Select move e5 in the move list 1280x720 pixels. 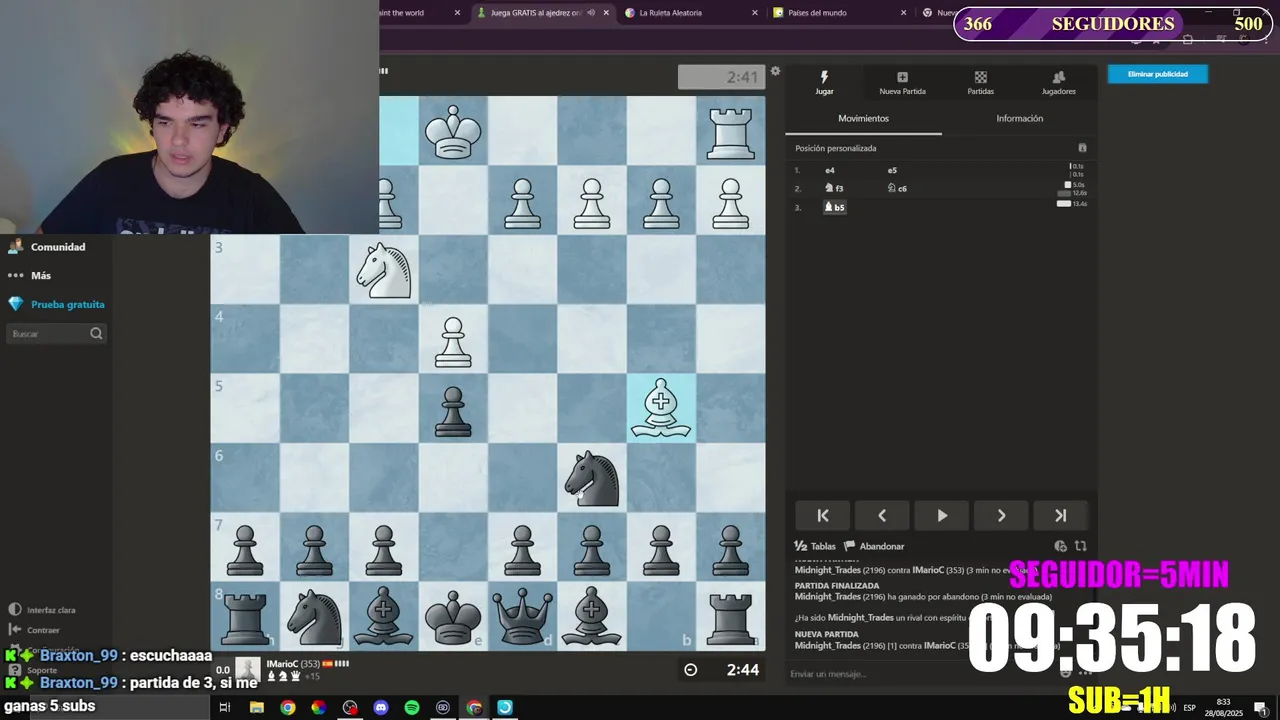point(892,170)
